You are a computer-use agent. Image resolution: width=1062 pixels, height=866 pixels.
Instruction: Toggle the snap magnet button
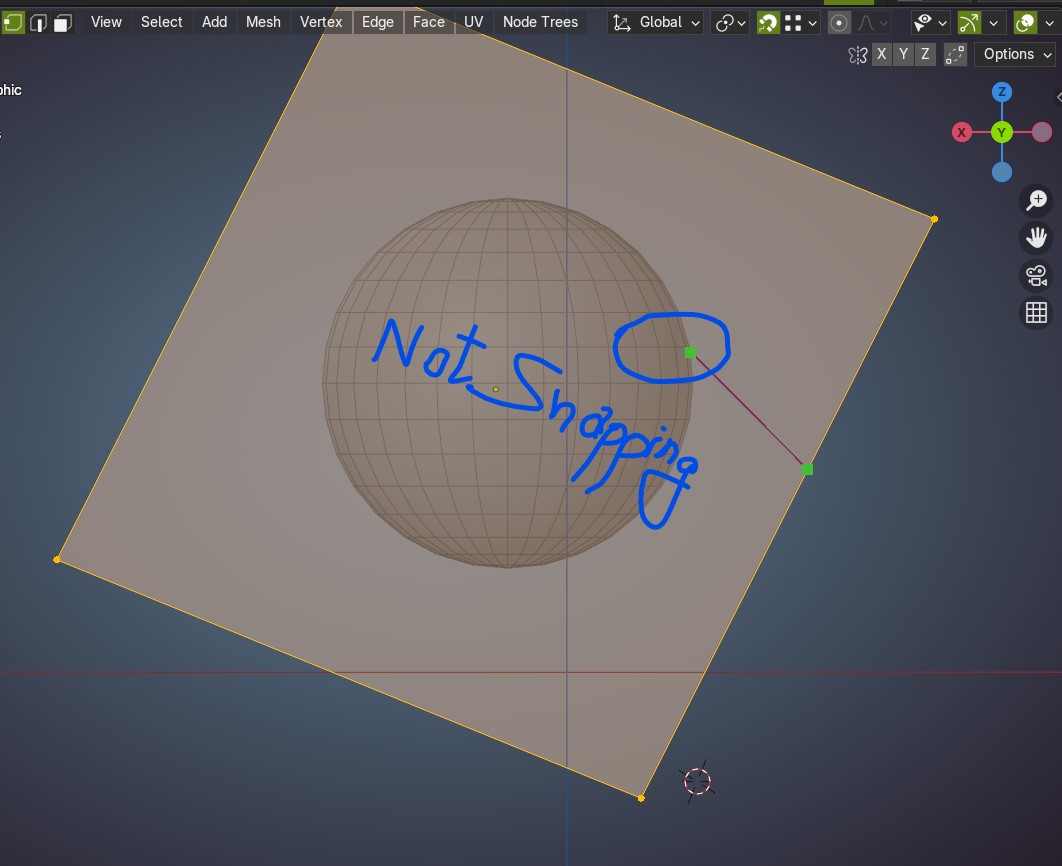click(768, 23)
